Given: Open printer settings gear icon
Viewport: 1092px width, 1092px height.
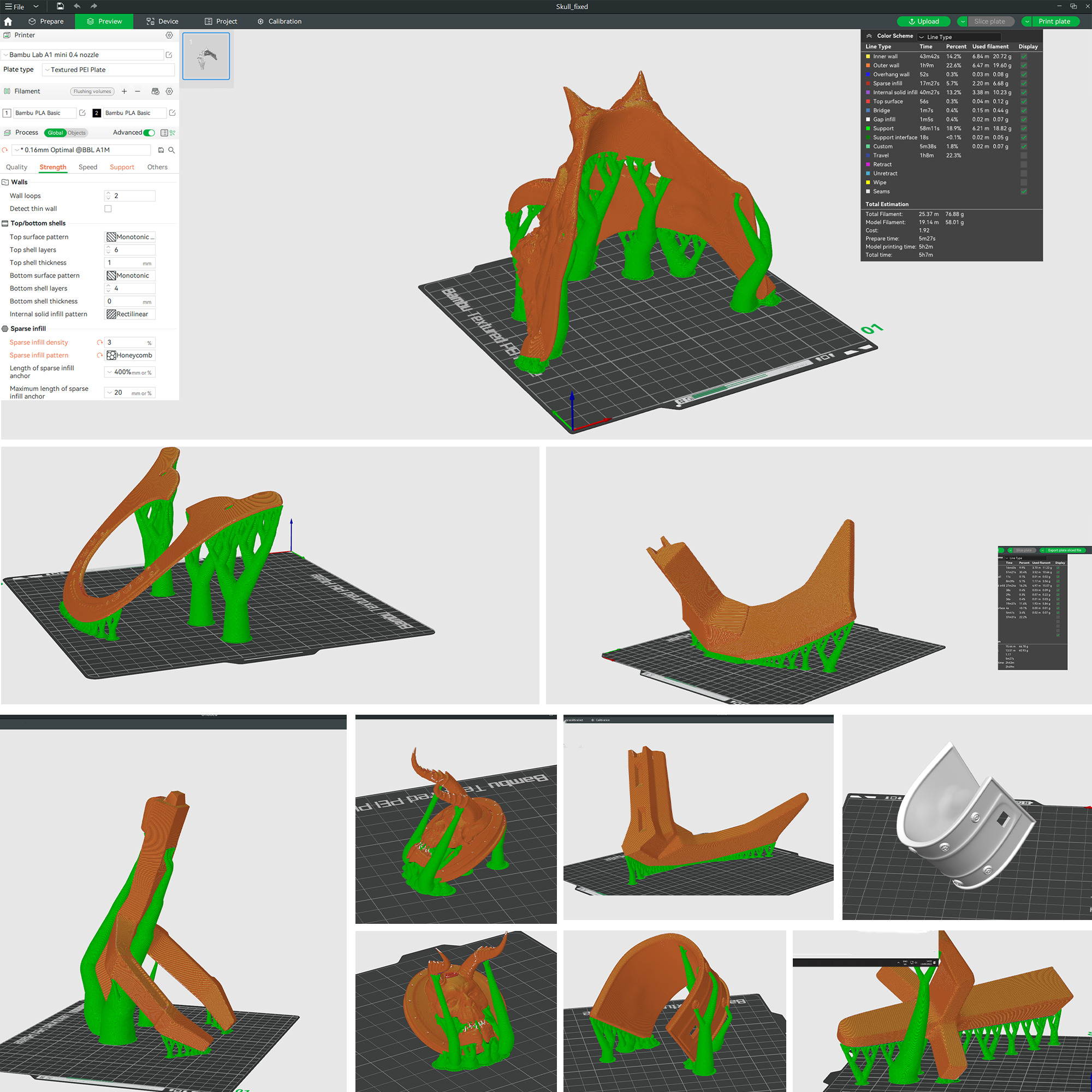Looking at the screenshot, I should tap(169, 35).
